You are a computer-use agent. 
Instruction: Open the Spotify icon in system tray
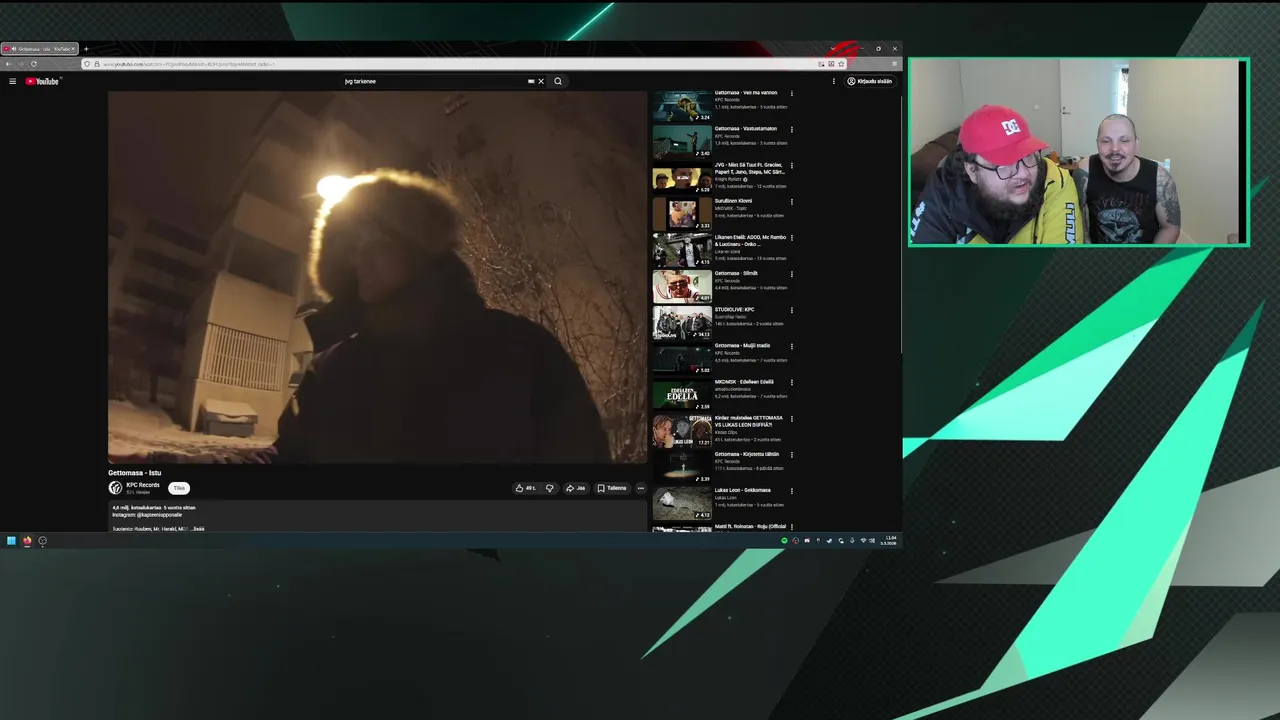coord(785,541)
